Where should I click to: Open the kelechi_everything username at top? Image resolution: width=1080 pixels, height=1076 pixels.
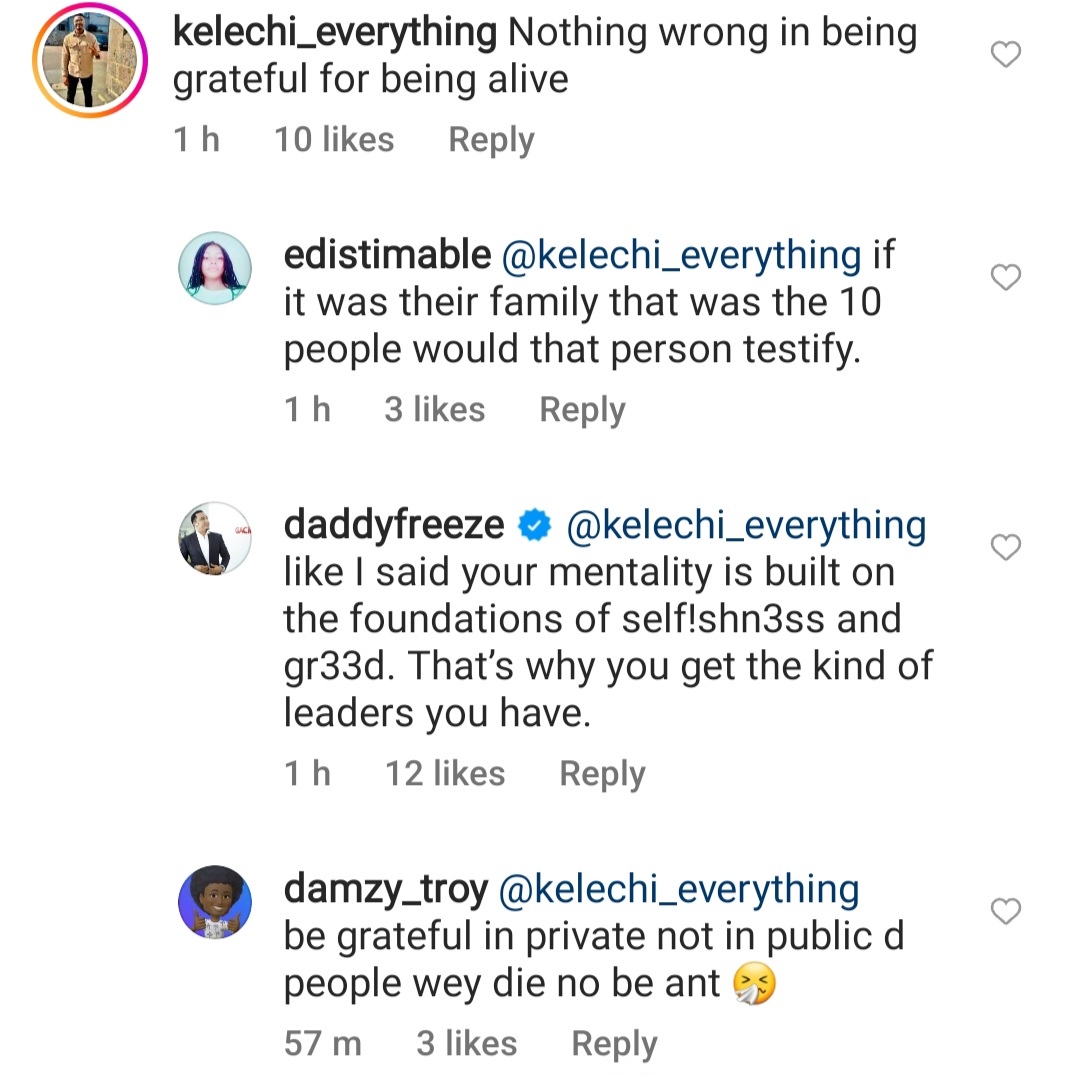click(335, 33)
